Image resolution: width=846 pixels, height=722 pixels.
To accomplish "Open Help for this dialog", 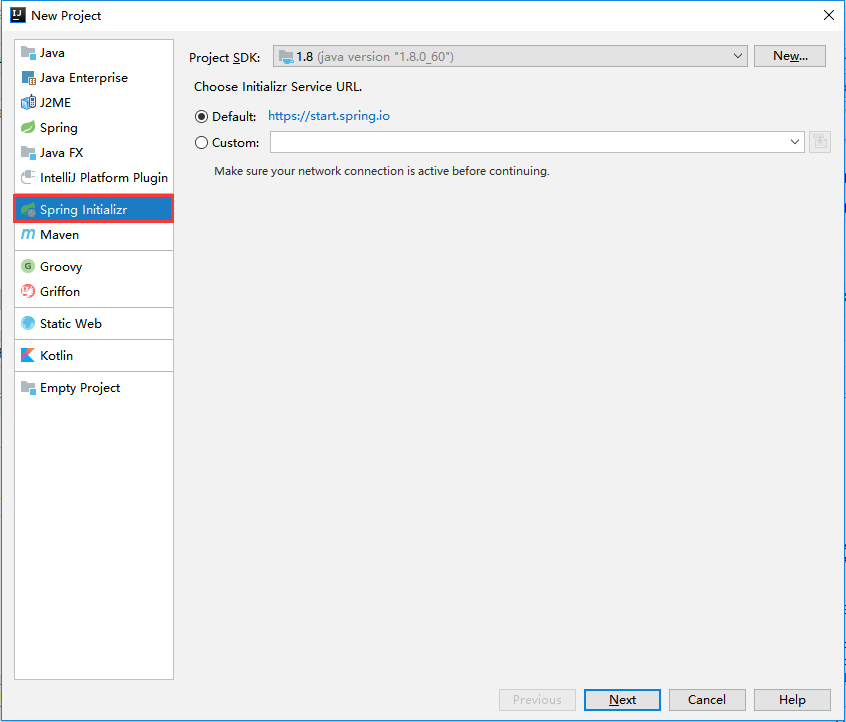I will point(792,700).
